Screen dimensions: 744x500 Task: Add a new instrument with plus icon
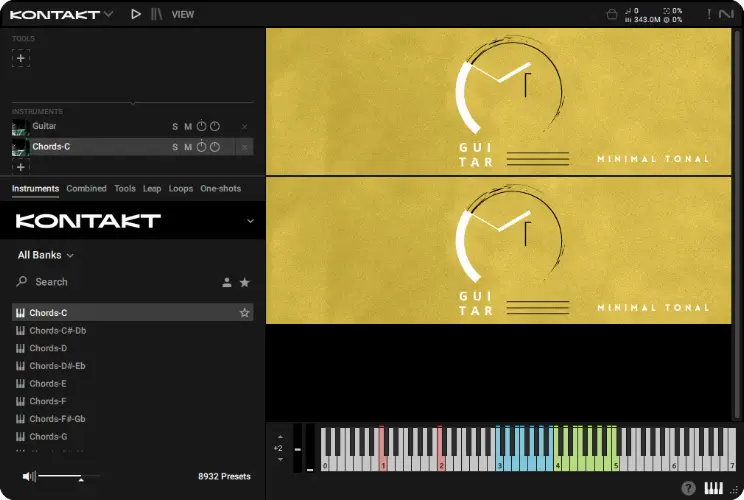[x=21, y=167]
